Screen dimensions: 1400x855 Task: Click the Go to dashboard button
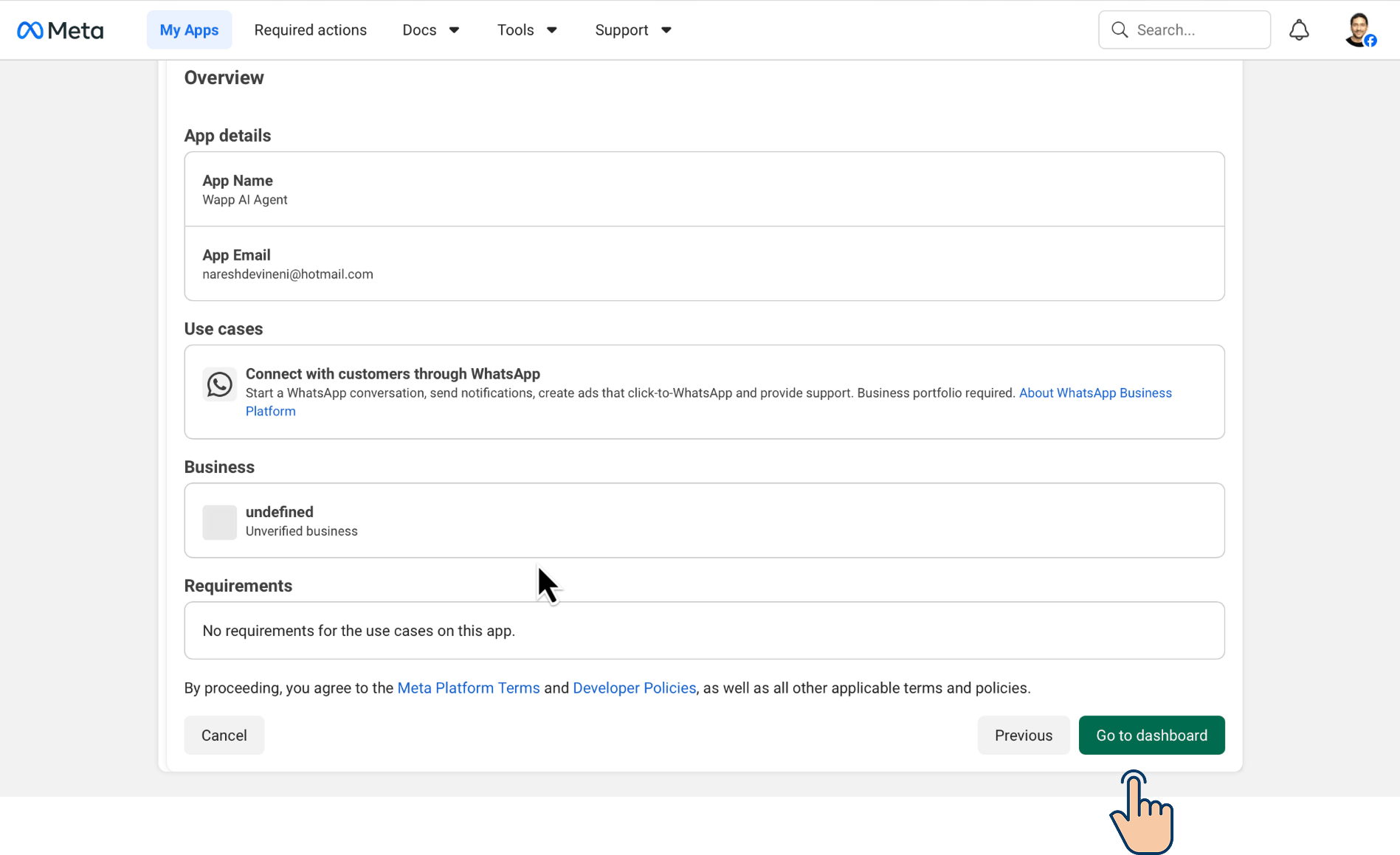click(x=1151, y=735)
